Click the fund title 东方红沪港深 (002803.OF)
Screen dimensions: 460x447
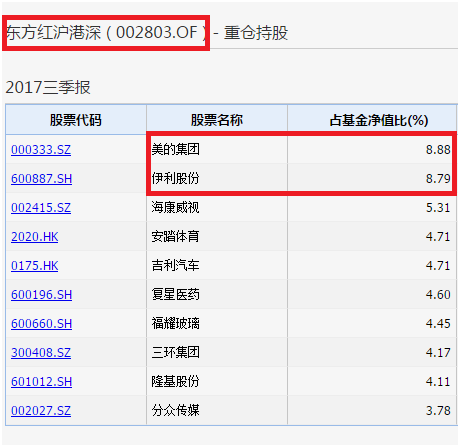(106, 33)
